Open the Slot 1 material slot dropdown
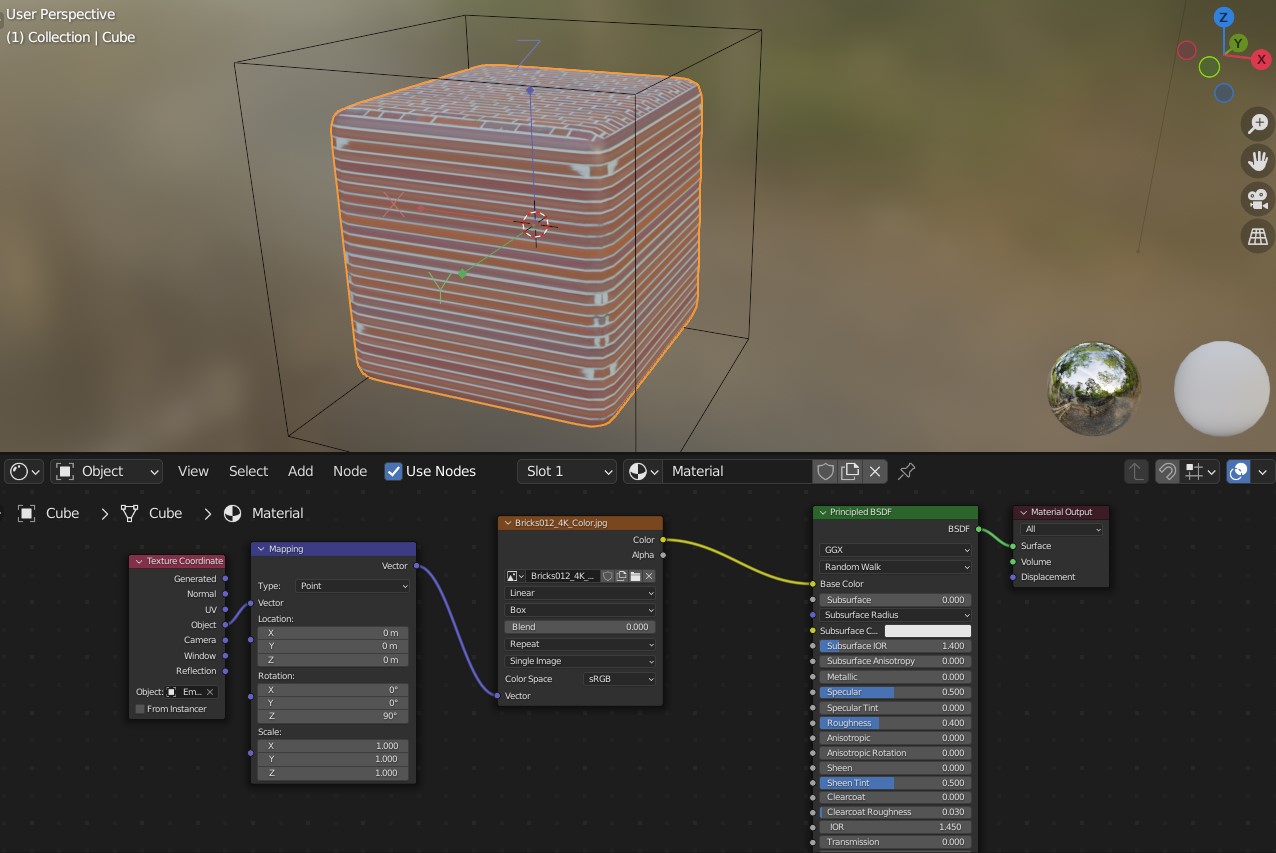This screenshot has height=853, width=1276. [x=567, y=471]
